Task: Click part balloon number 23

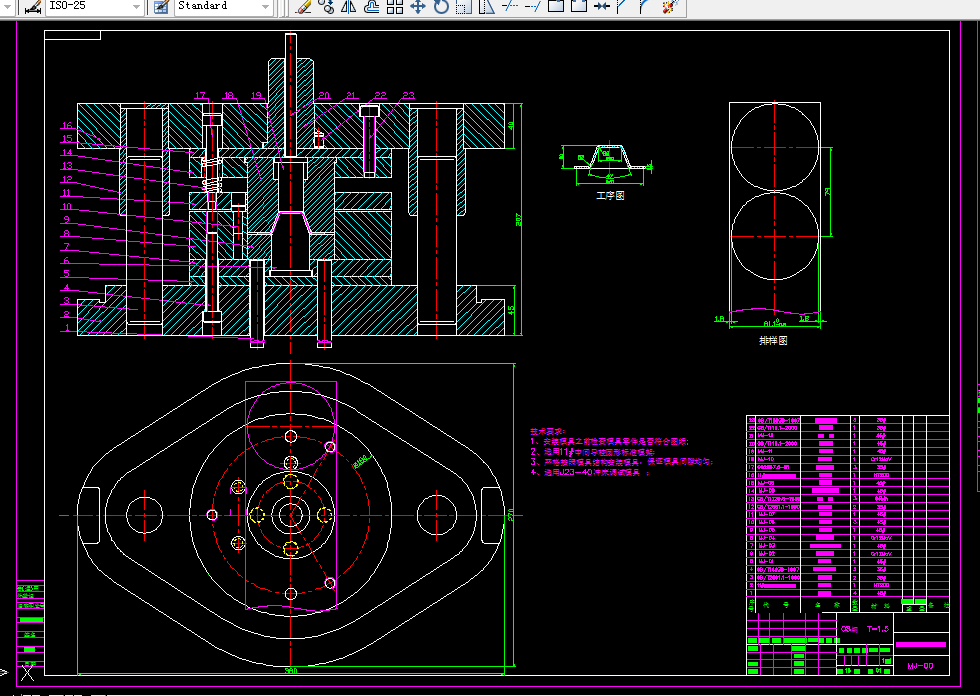Action: click(408, 96)
